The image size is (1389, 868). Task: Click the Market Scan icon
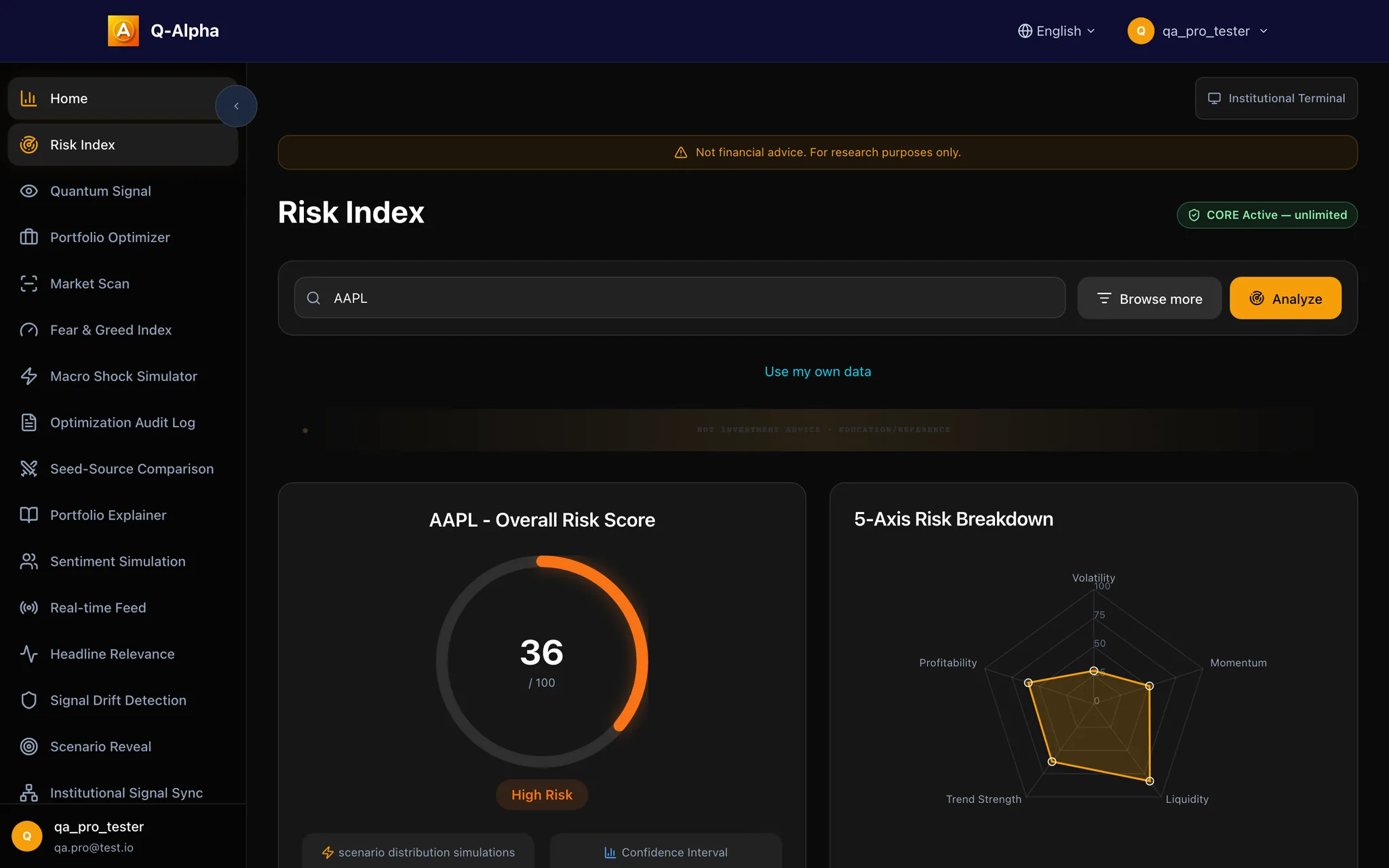click(28, 283)
